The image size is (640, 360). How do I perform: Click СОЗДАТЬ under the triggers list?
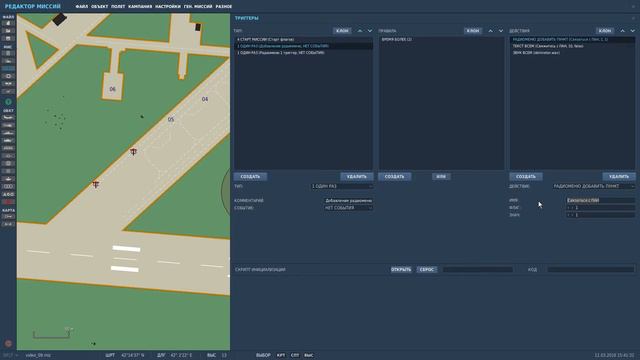250,177
